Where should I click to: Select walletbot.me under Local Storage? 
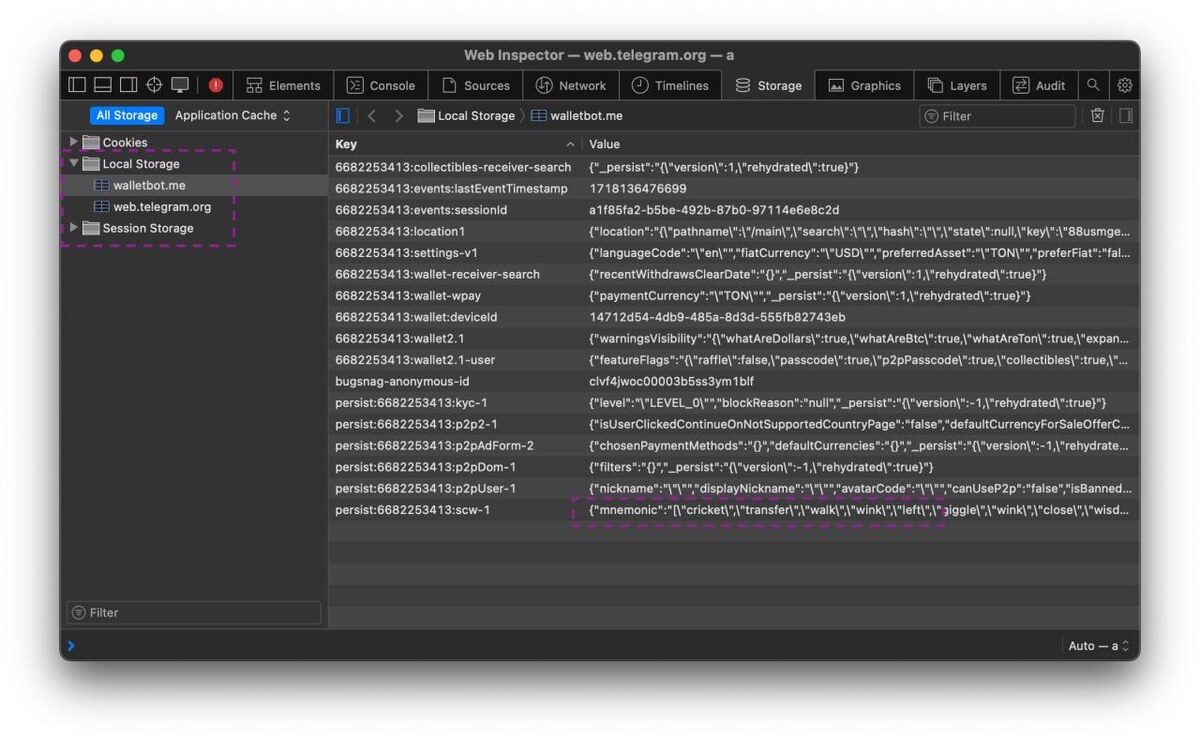click(x=140, y=185)
